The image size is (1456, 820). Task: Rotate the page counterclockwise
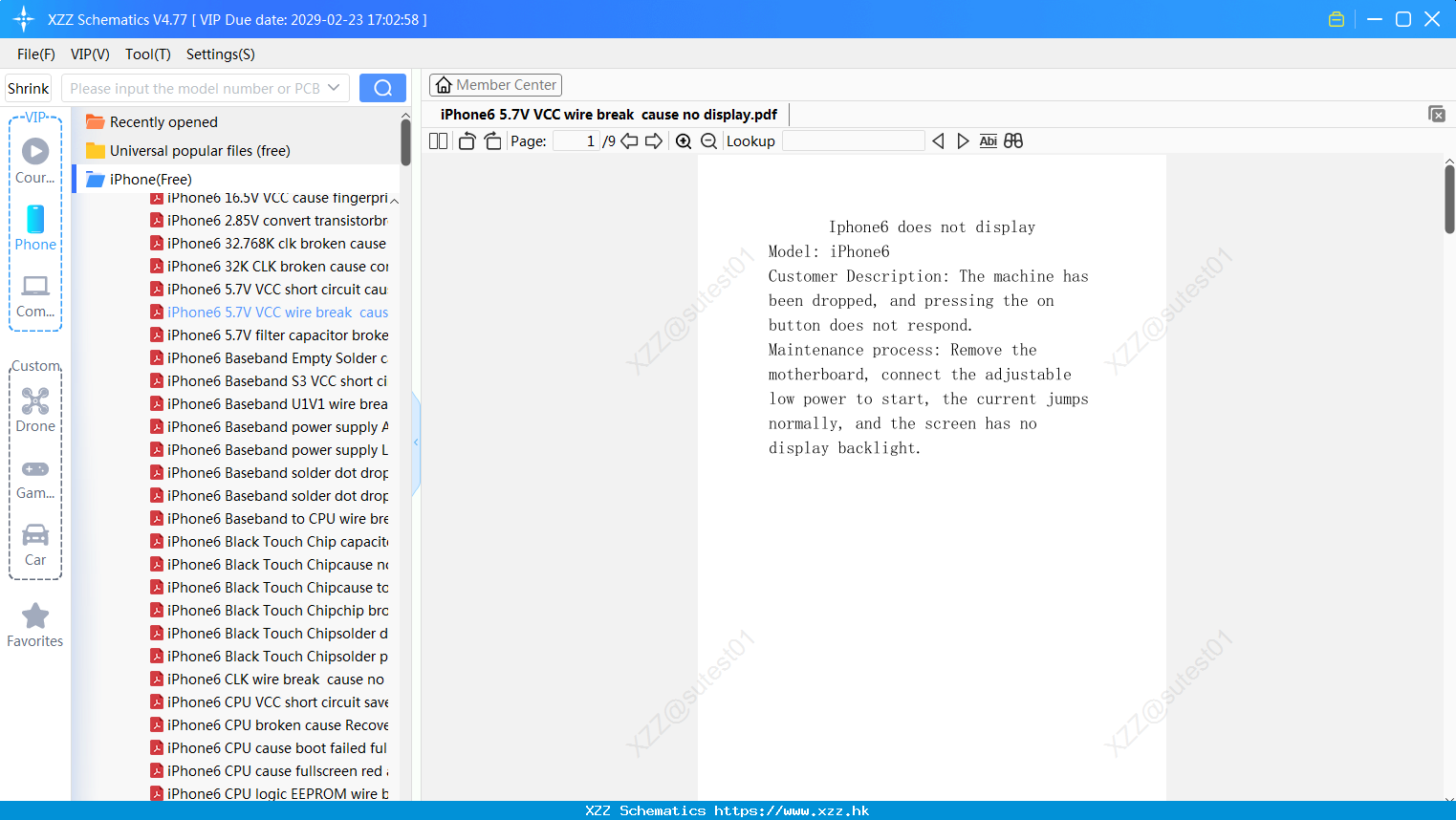[467, 141]
